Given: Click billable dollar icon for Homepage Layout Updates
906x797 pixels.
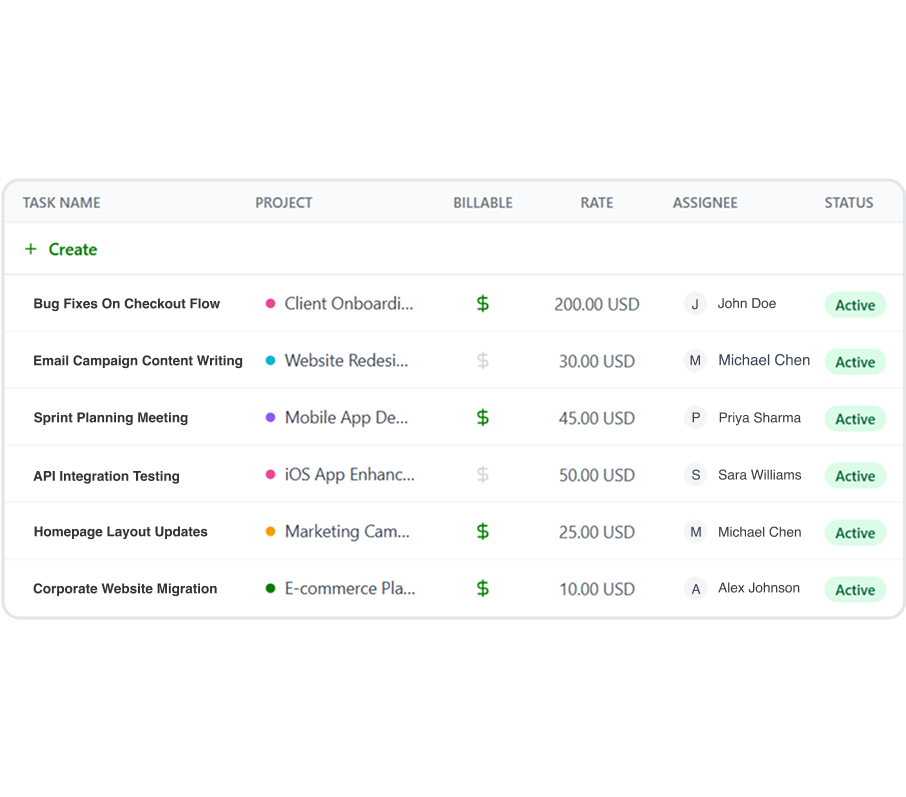Looking at the screenshot, I should [482, 532].
